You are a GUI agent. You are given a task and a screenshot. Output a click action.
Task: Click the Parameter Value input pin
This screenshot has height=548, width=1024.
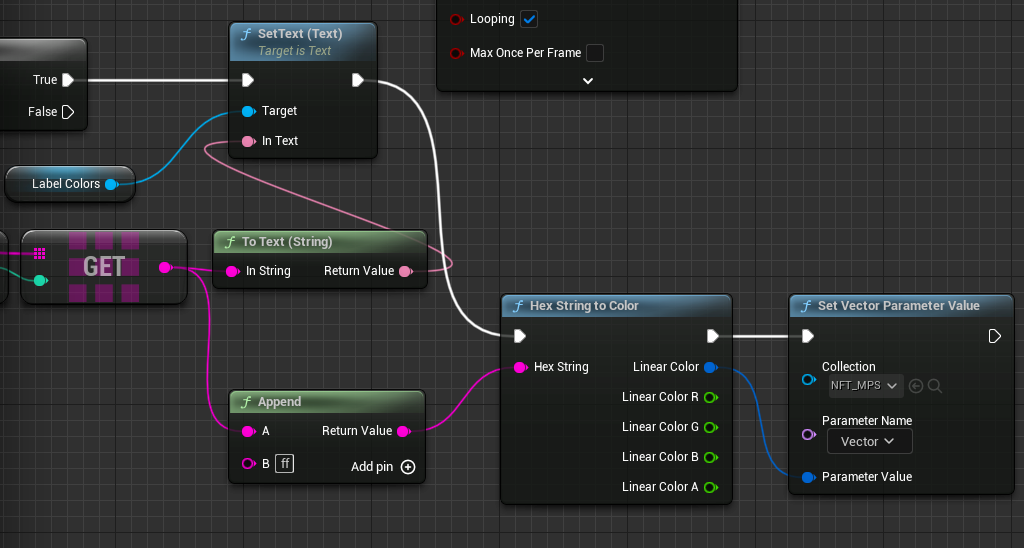pos(808,477)
